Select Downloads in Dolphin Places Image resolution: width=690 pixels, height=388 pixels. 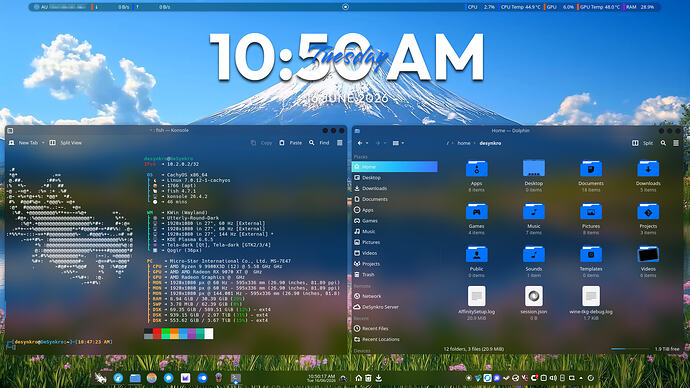point(395,188)
